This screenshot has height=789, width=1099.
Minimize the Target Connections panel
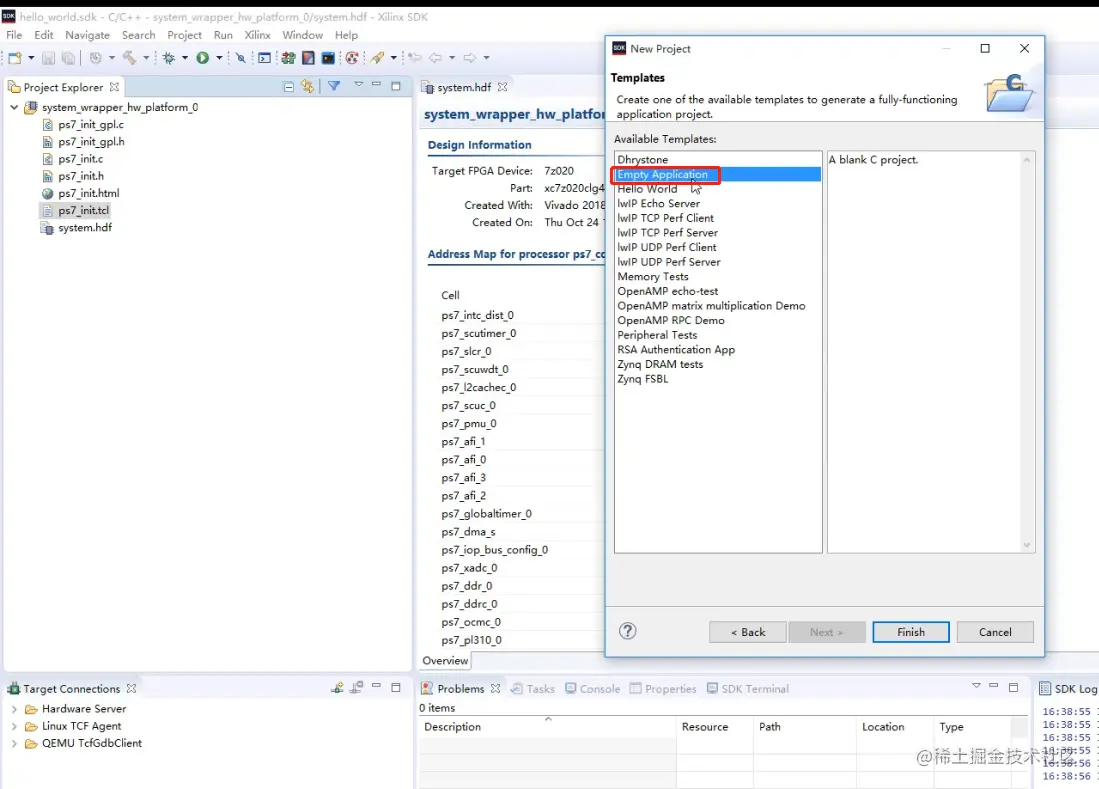coord(376,687)
